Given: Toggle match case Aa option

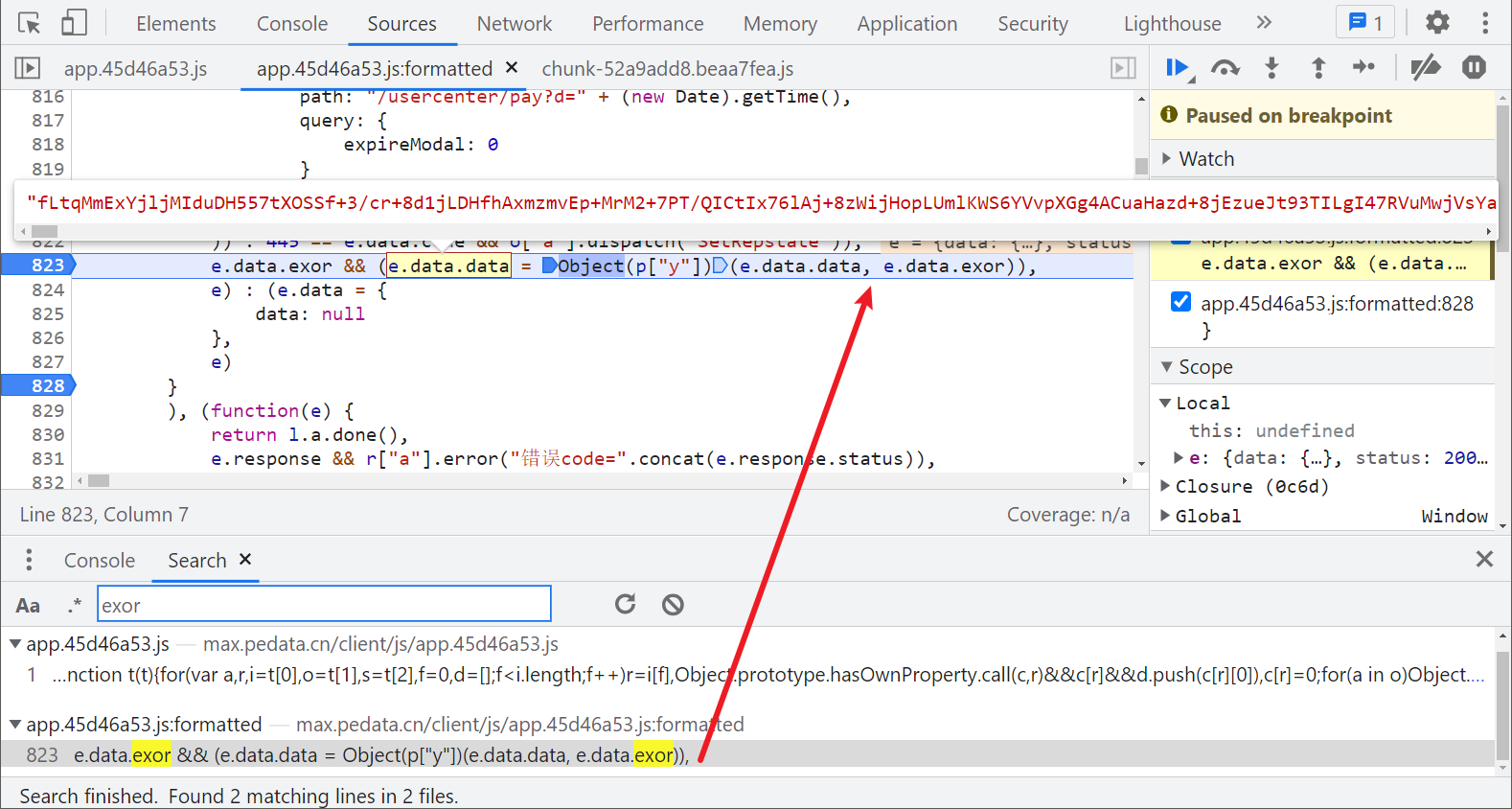Looking at the screenshot, I should (28, 605).
